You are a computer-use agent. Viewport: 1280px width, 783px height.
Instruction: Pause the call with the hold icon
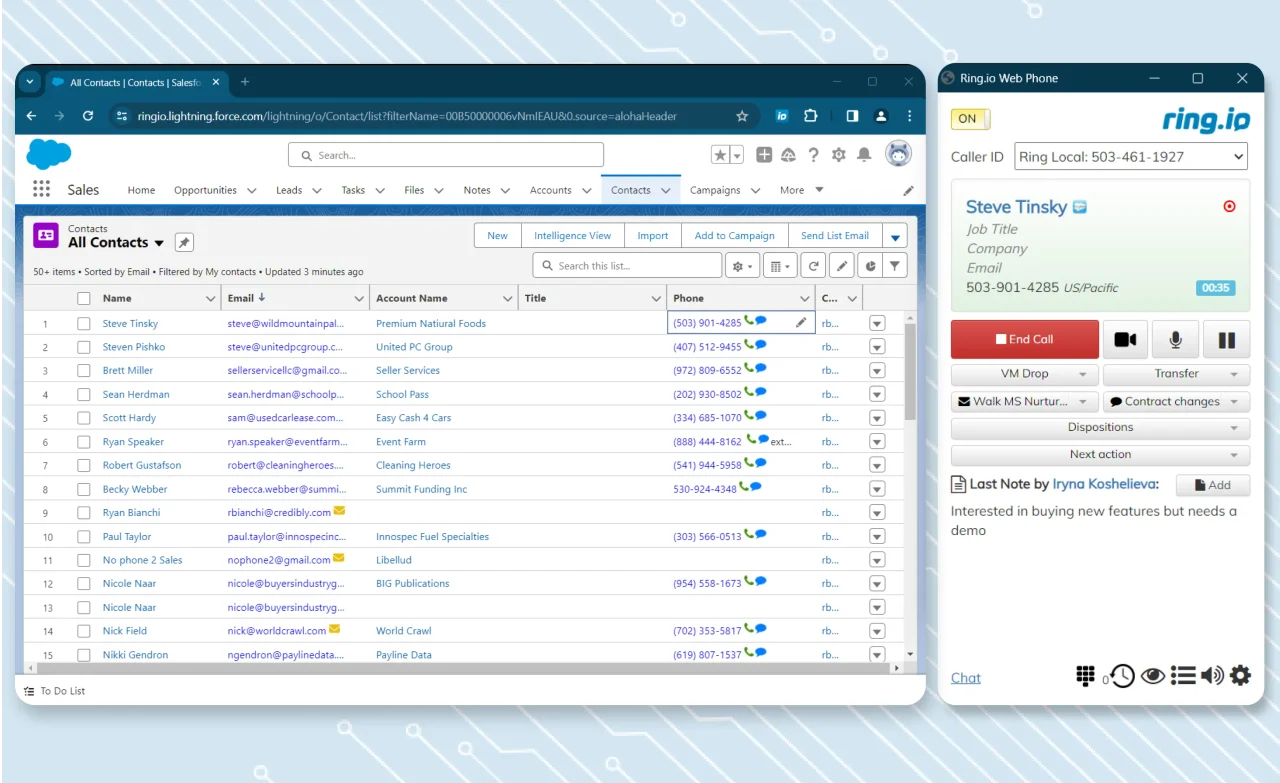click(x=1226, y=340)
